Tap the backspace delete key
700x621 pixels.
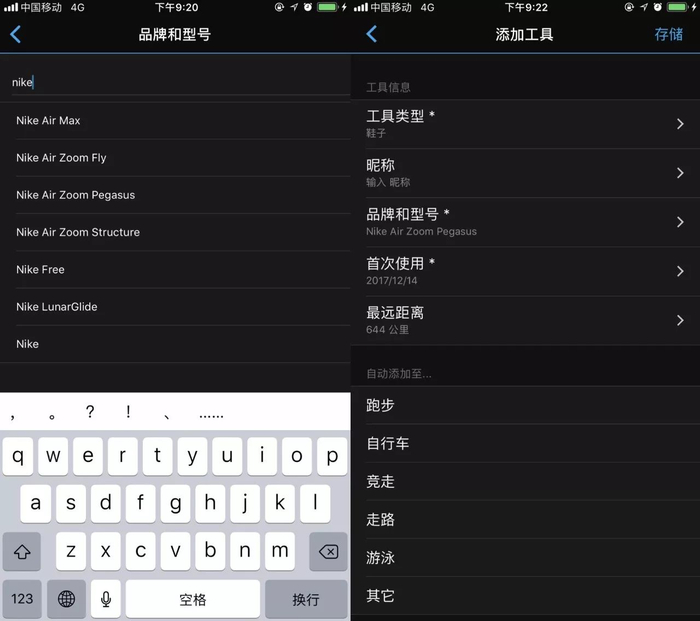click(x=328, y=552)
